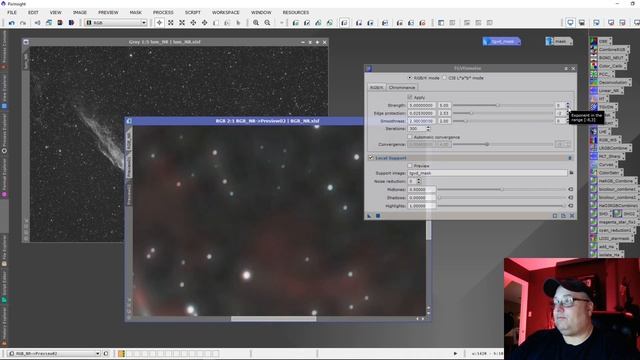Click the Midtones slider handle
This screenshot has height=360, width=640.
(x=502, y=189)
